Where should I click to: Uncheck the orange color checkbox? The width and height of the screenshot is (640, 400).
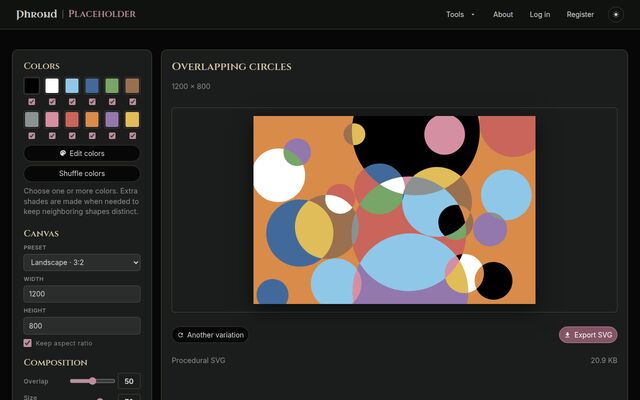[92, 136]
